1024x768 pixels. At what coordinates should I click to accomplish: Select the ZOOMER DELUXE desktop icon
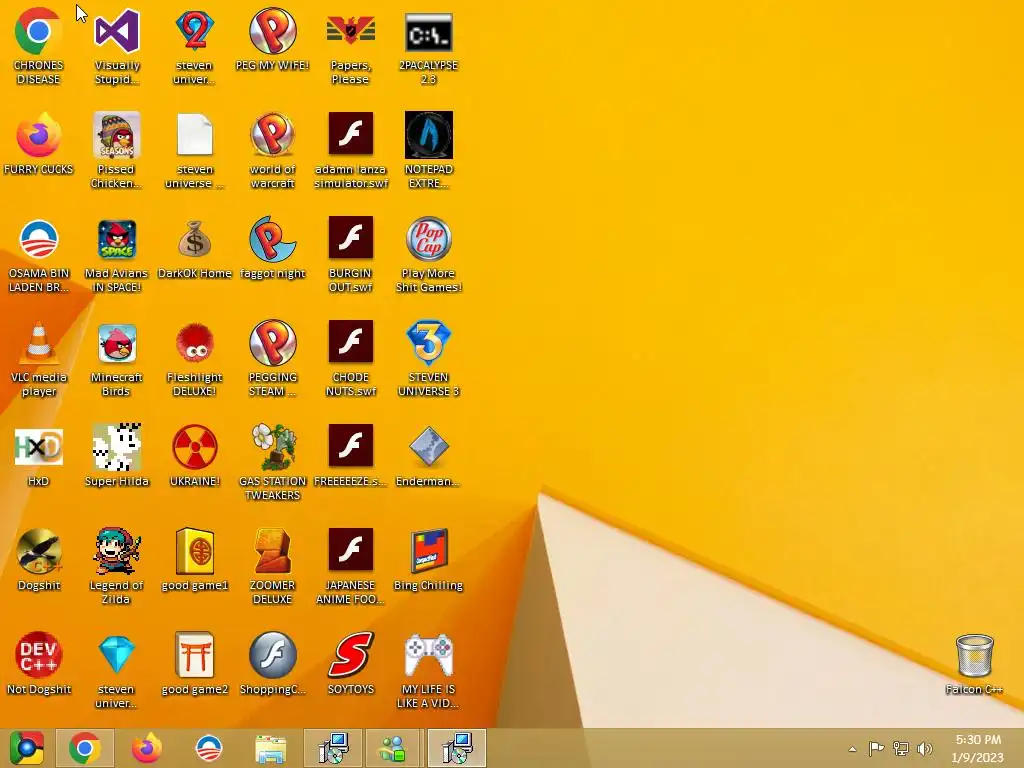coord(272,566)
